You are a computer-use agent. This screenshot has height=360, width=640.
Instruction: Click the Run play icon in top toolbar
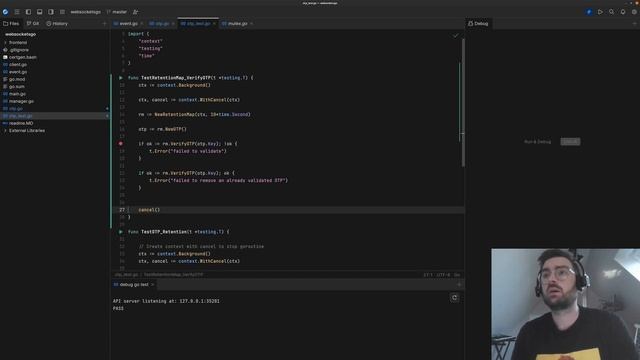coord(600,12)
